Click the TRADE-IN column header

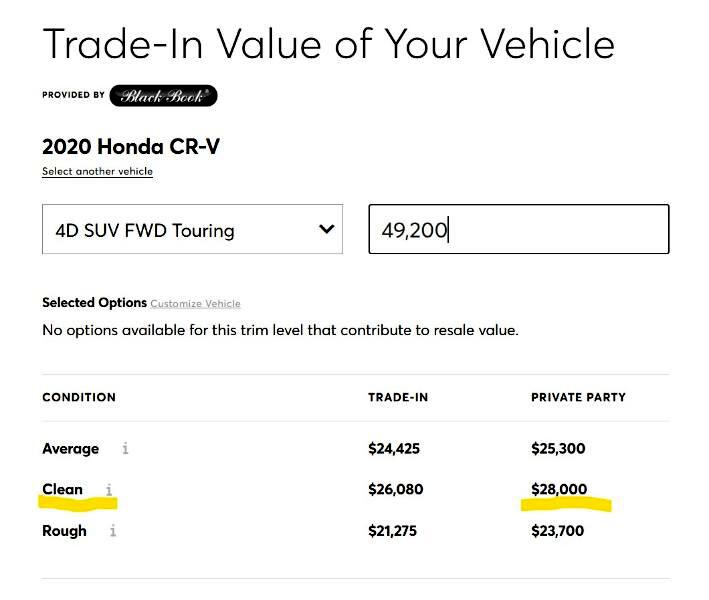[398, 397]
